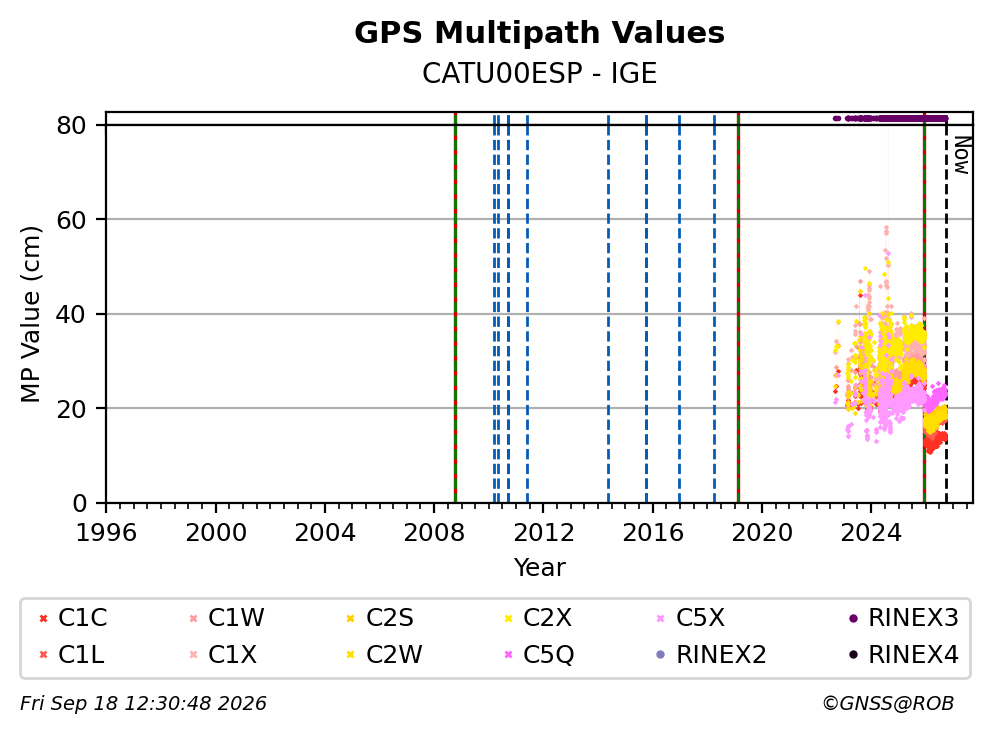Screen dimensions: 992x734
Task: Click the C5Q magenta legend marker
Action: click(x=508, y=655)
